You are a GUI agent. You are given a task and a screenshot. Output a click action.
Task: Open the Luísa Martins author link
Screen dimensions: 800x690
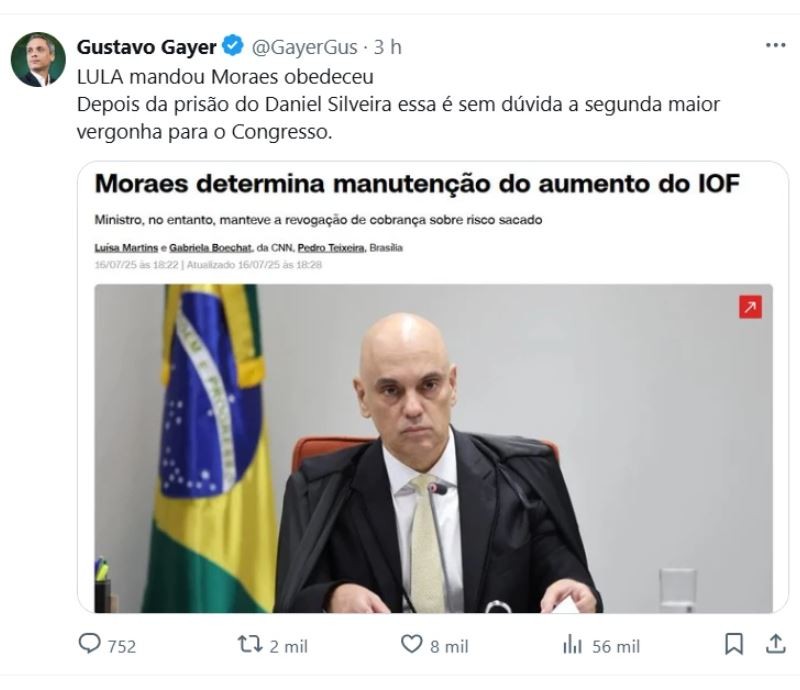[126, 248]
